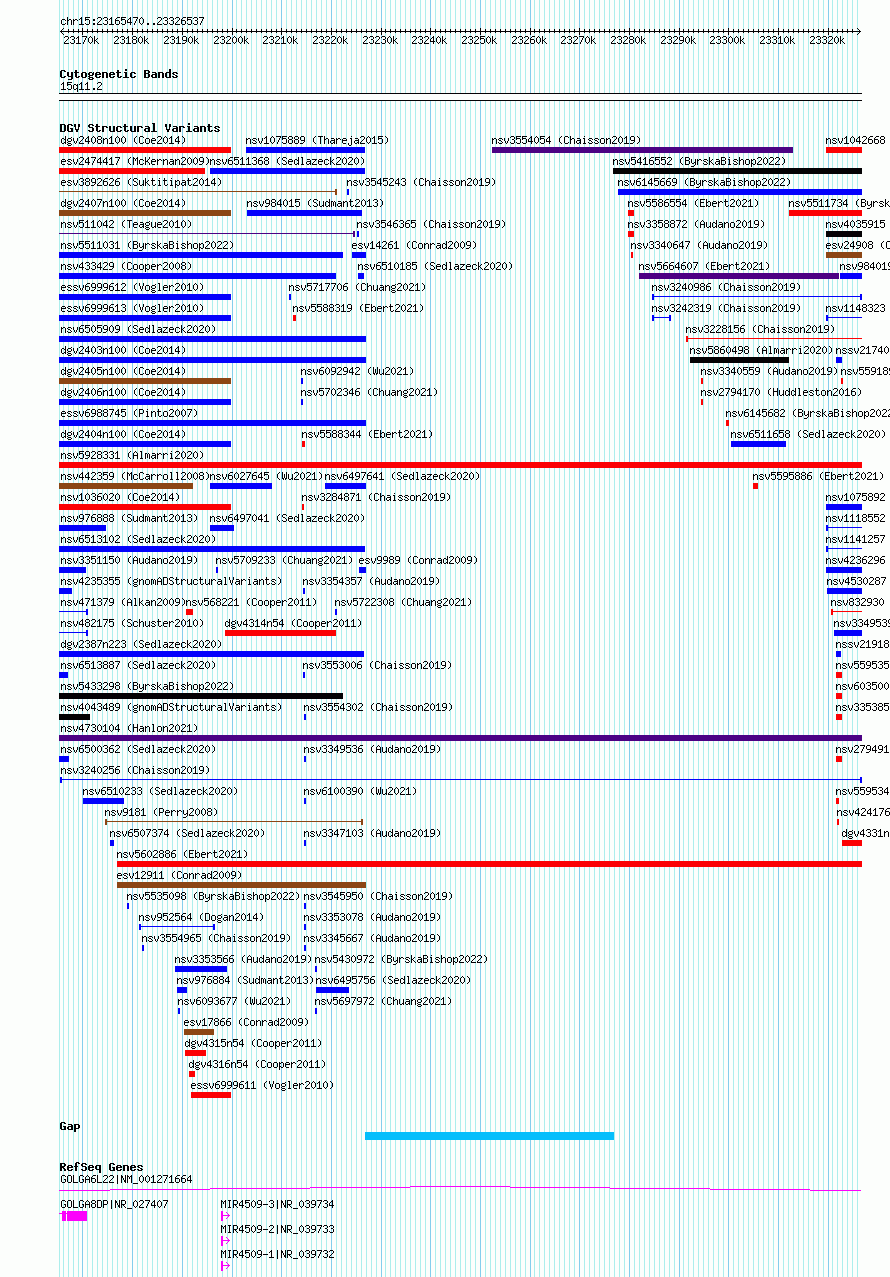This screenshot has height=1277, width=890.
Task: Open the MIR4509-2|NR_039733 gene label
Action: coord(277,1229)
